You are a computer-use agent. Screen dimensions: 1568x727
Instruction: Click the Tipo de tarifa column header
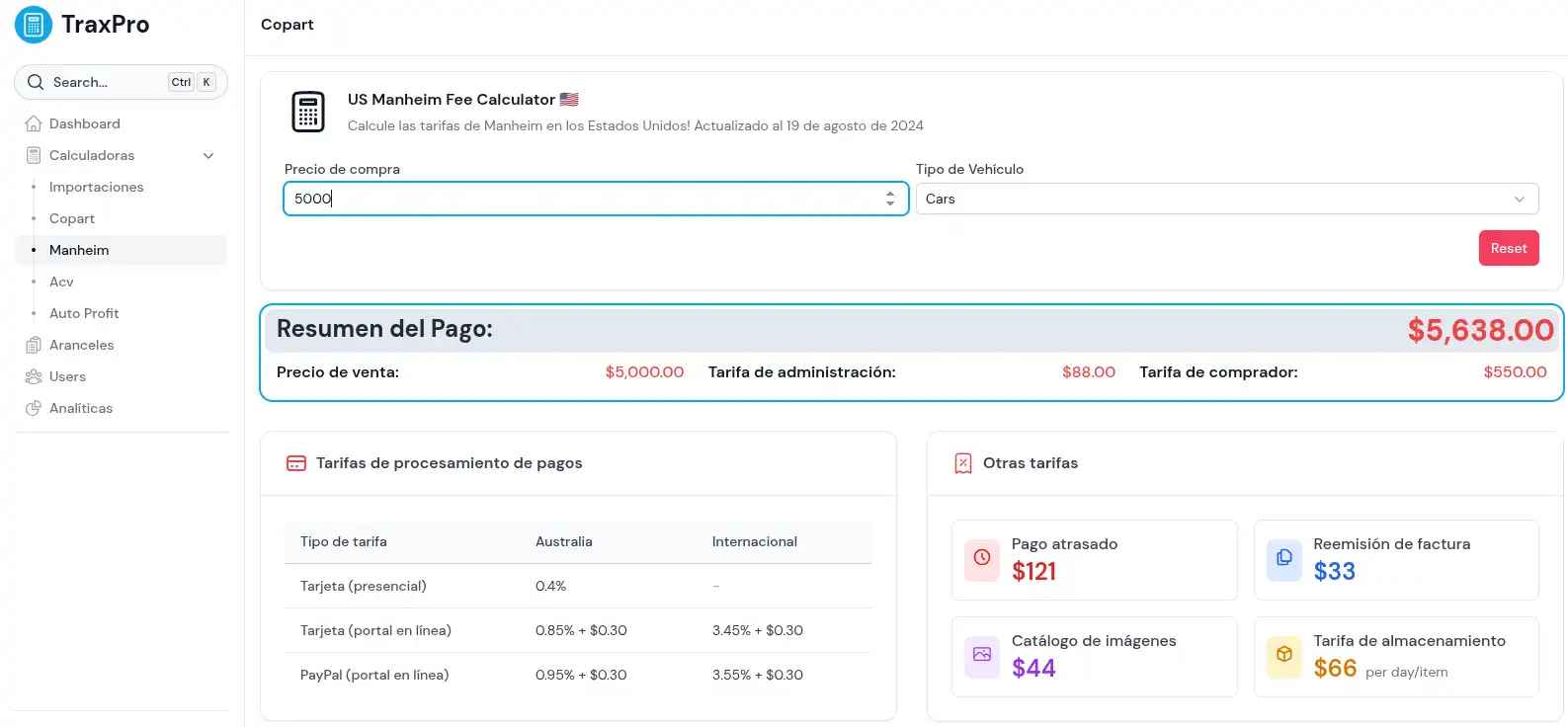344,541
